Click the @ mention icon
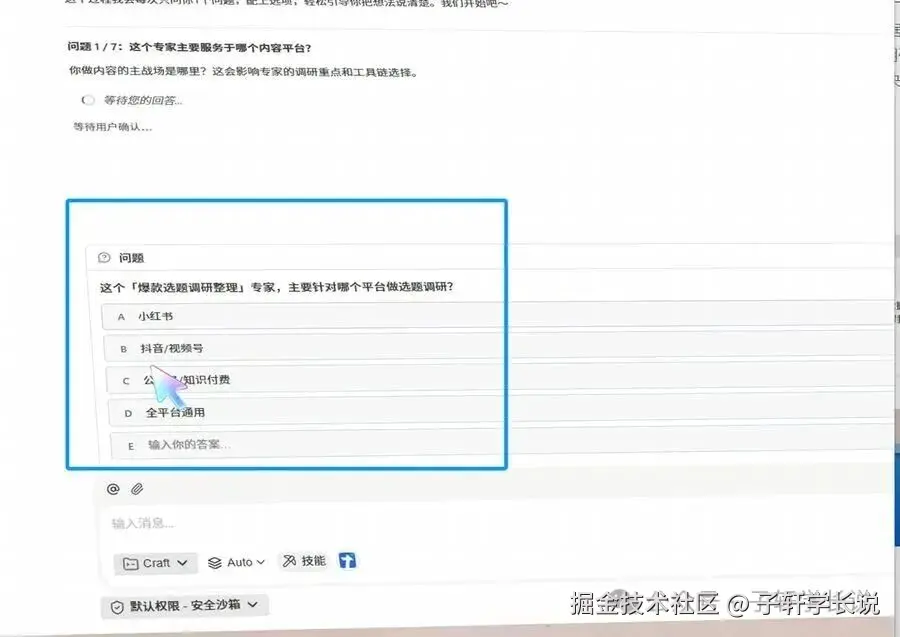900x637 pixels. point(113,489)
